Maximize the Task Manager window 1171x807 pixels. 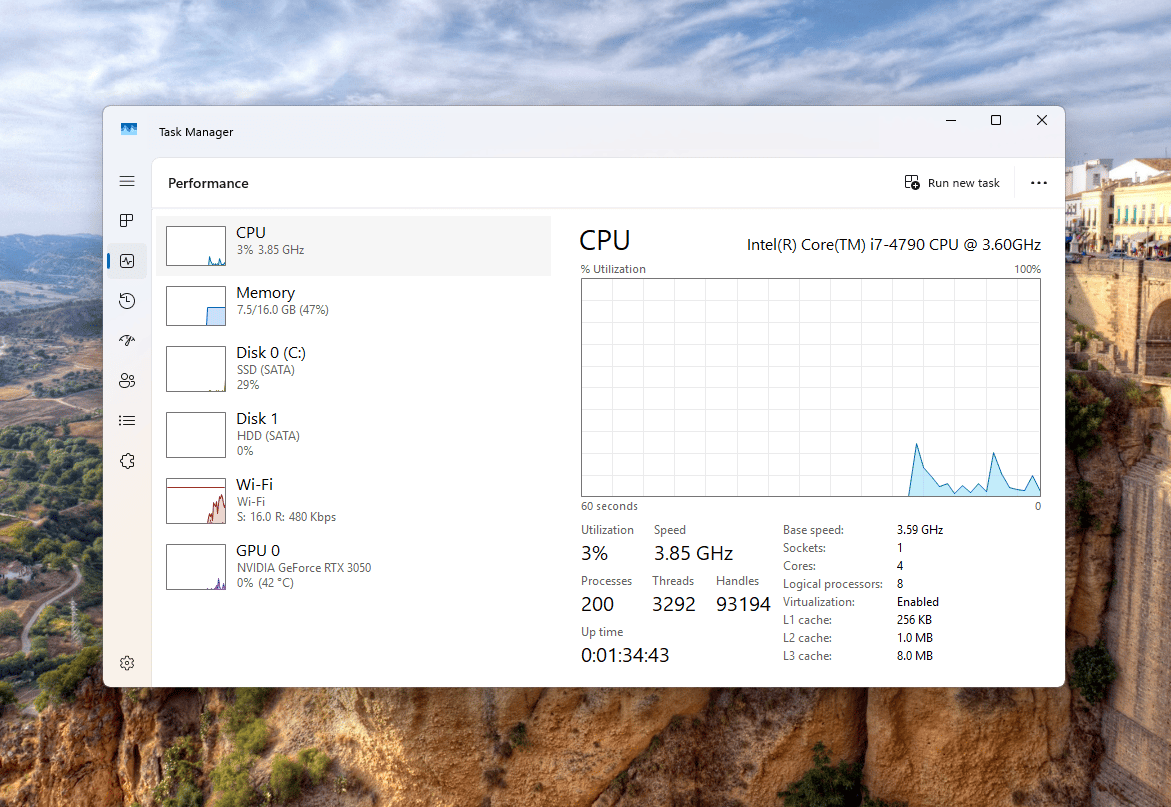(996, 120)
